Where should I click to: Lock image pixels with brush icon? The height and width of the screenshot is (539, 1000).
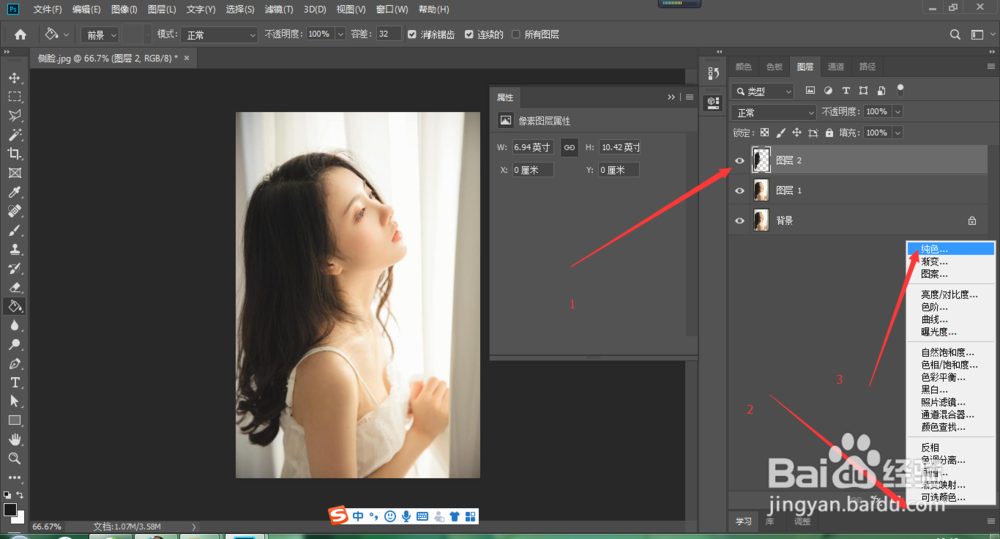click(x=781, y=133)
